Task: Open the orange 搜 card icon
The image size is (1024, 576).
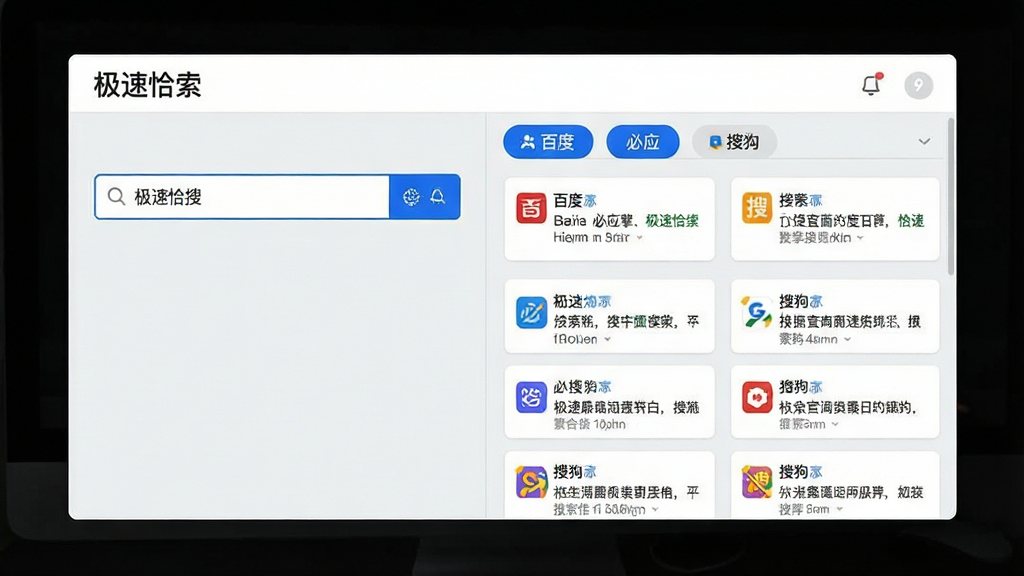Action: pos(757,208)
